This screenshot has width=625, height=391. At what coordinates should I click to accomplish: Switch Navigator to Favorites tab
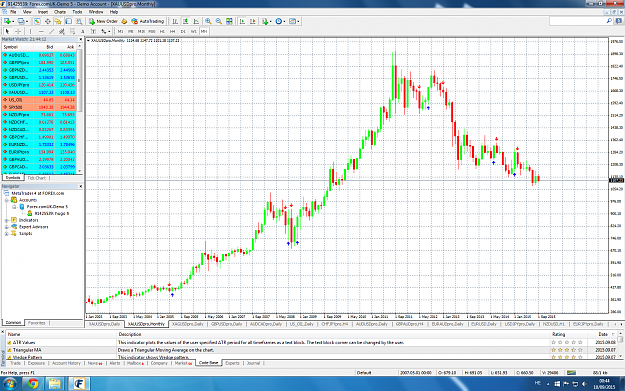(37, 323)
